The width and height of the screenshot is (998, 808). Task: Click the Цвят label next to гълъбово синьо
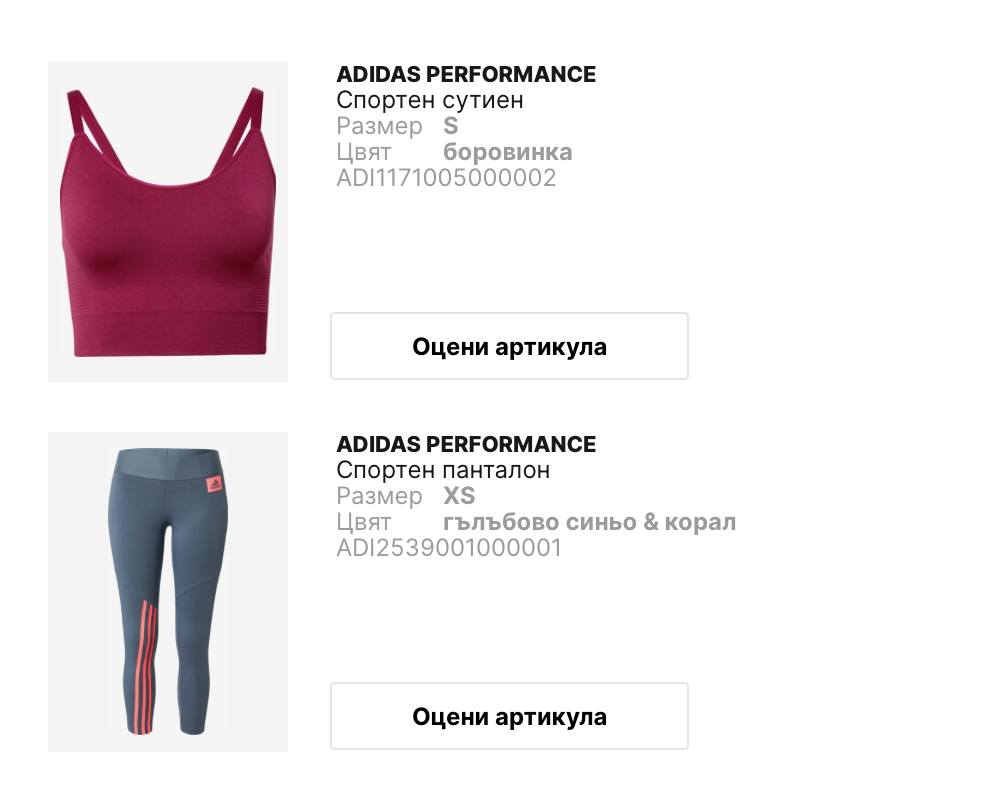[x=363, y=522]
